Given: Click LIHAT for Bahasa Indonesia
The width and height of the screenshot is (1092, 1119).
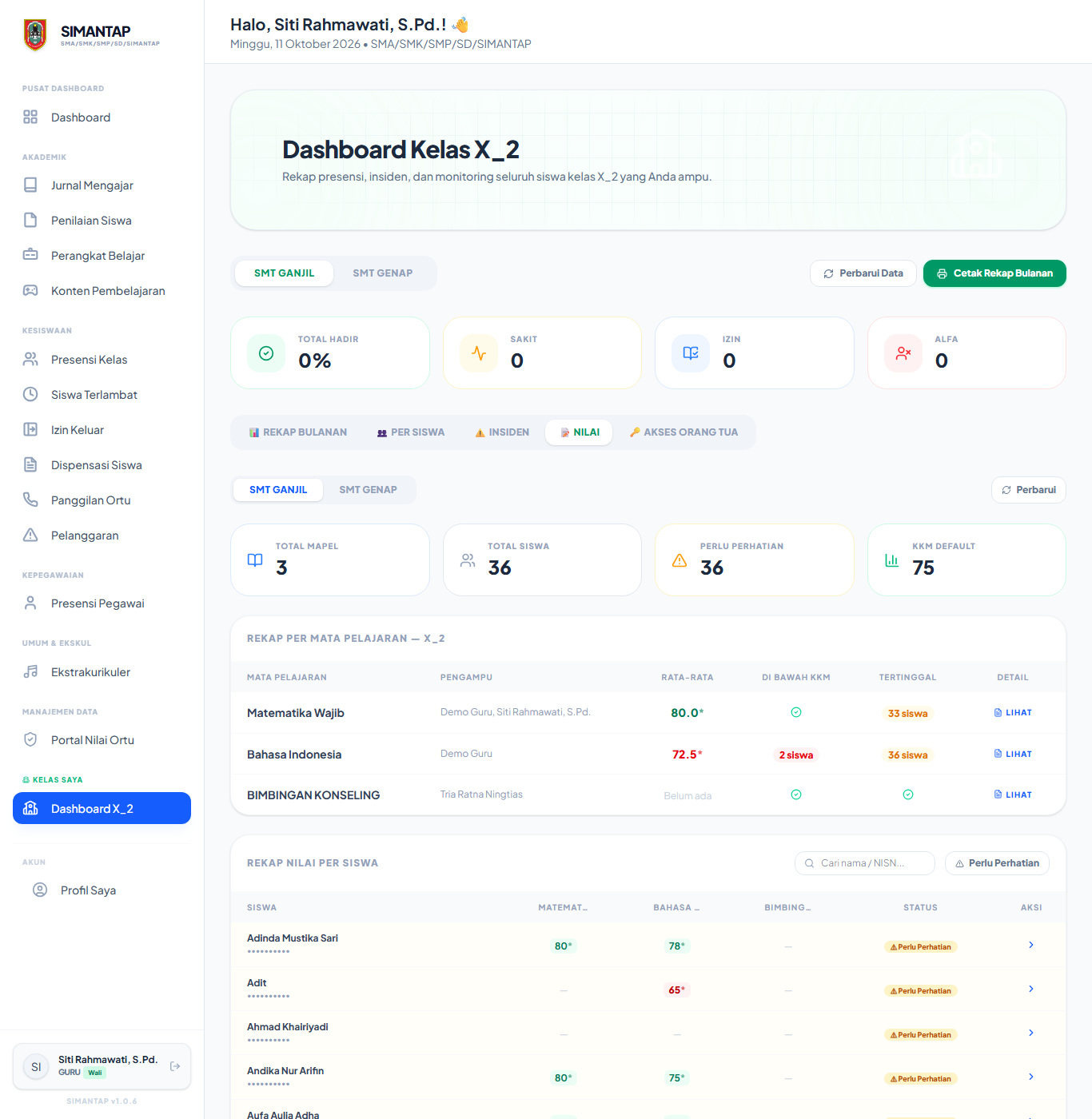Looking at the screenshot, I should tap(1013, 754).
